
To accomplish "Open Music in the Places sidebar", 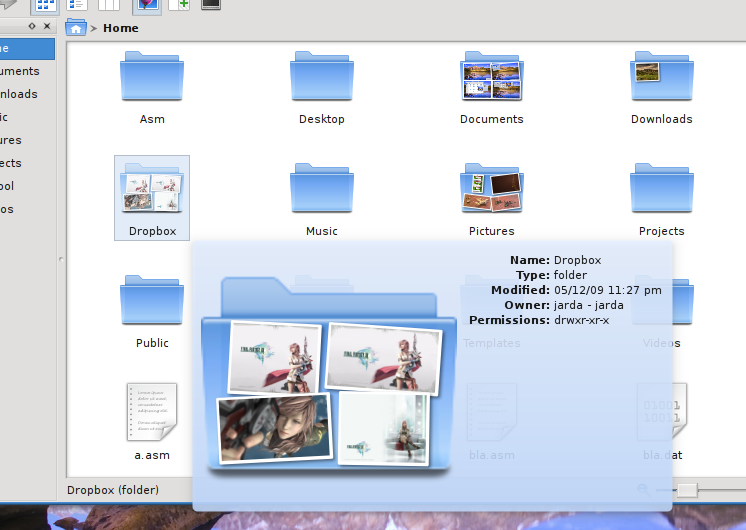I will pos(27,117).
